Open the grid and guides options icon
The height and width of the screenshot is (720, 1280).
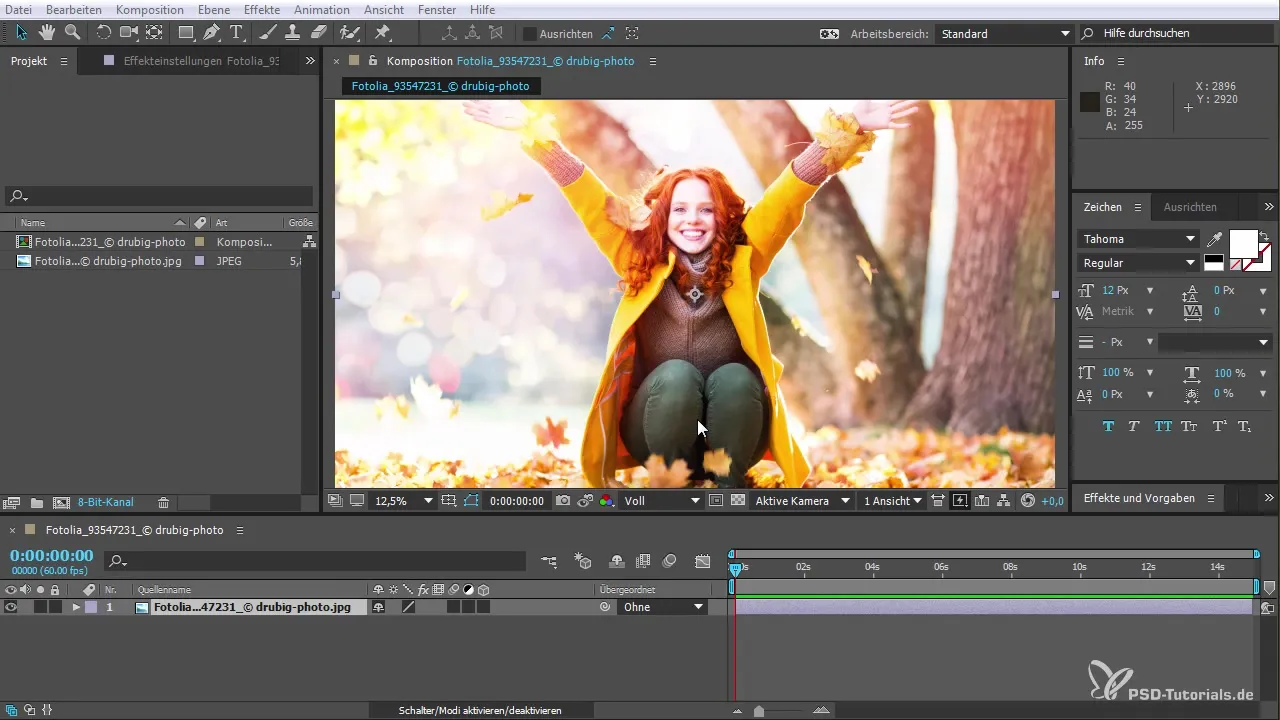449,501
